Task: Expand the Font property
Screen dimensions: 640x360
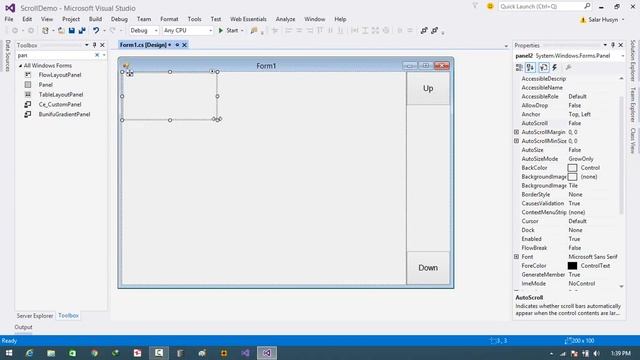Action: (x=516, y=257)
